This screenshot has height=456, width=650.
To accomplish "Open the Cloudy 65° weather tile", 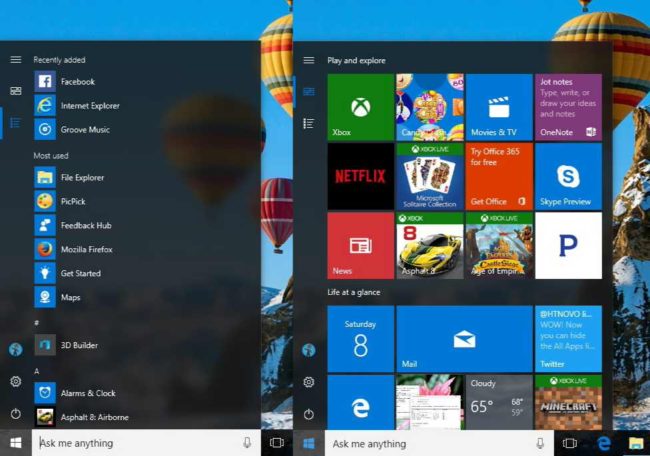I will 499,402.
